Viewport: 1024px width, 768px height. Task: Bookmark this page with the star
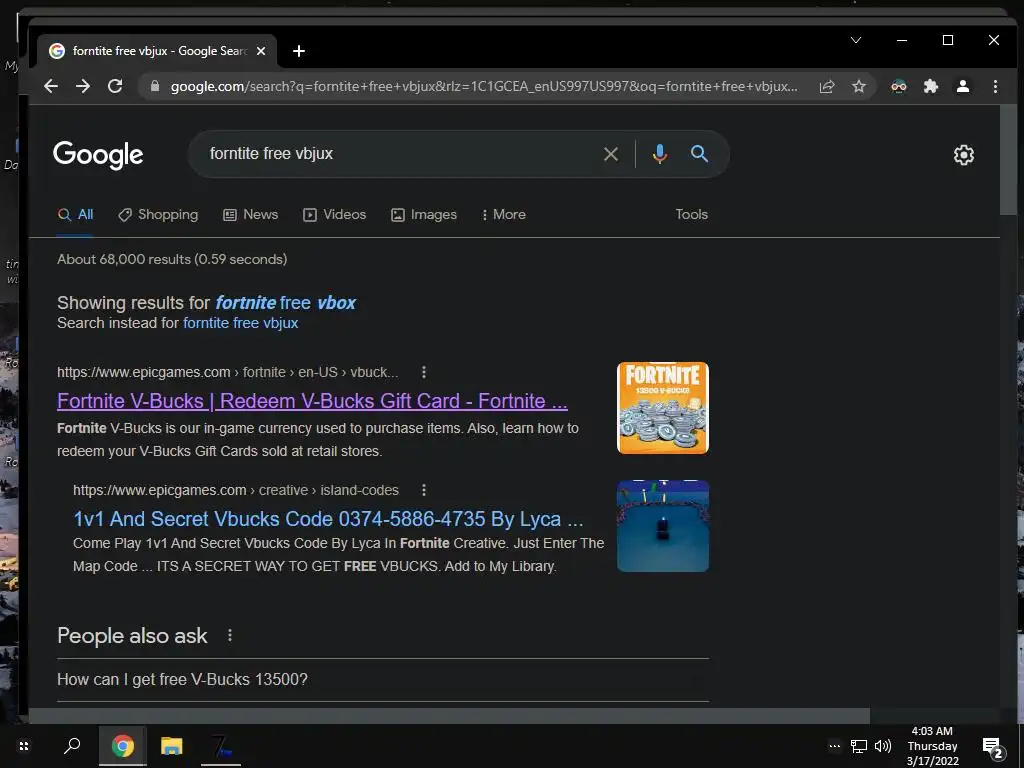tap(859, 86)
